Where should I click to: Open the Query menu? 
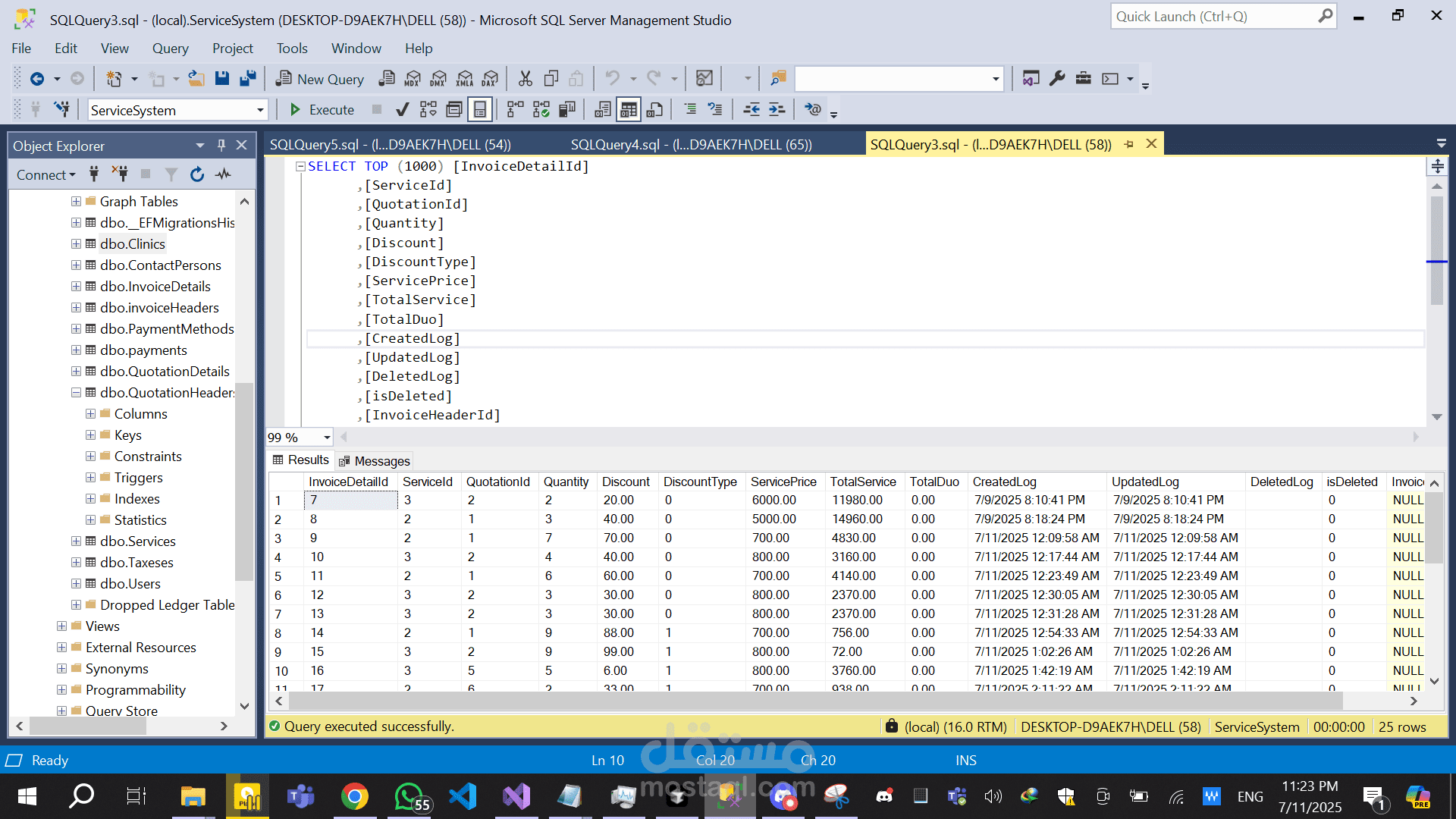point(170,49)
